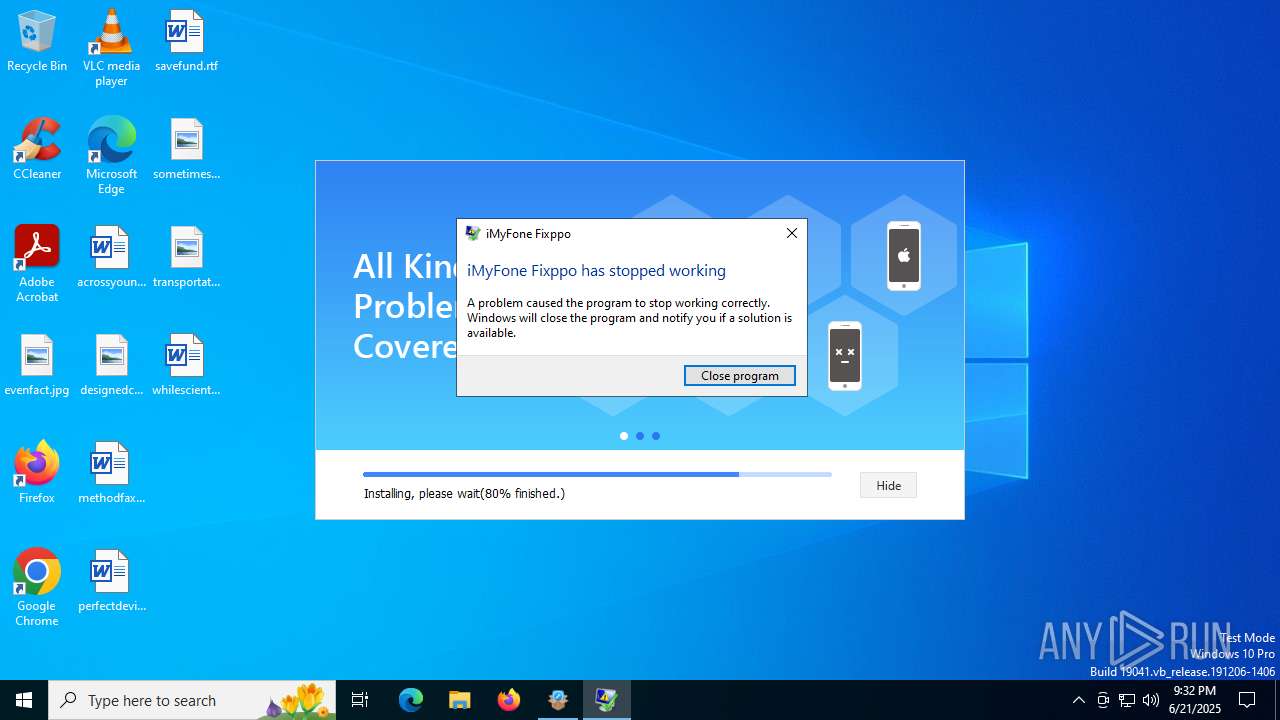The image size is (1280, 720).
Task: Hide the installer window with Hide button
Action: (x=888, y=485)
